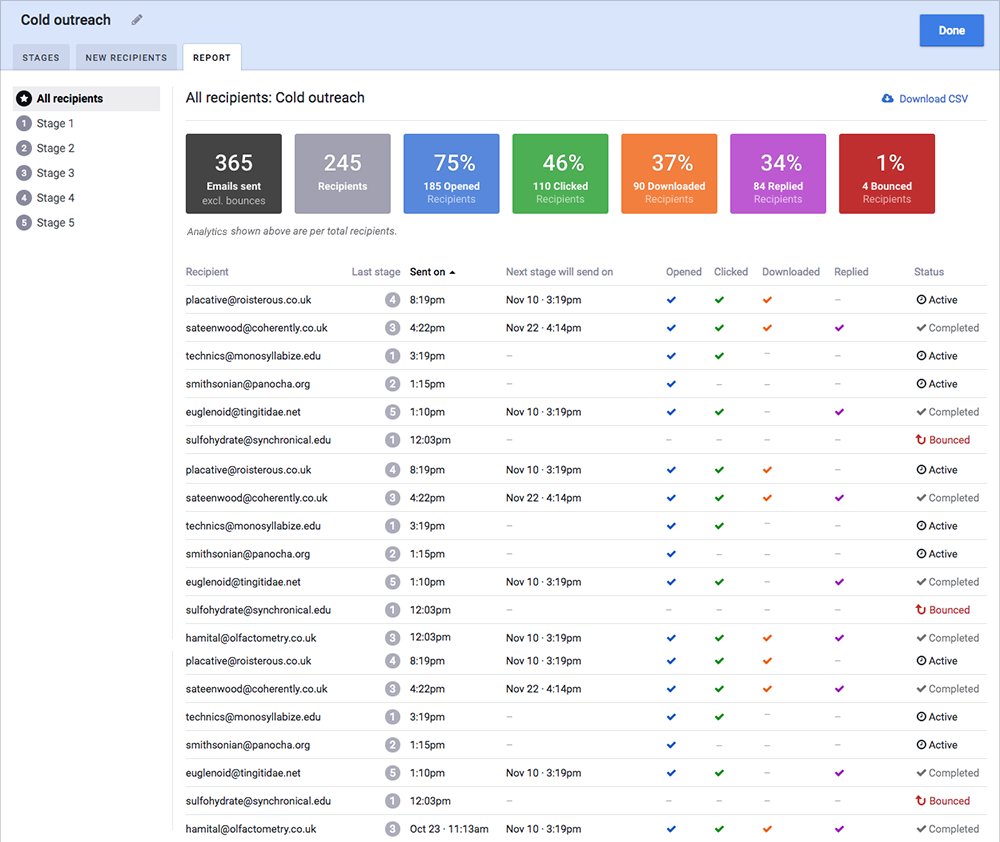Sort by the Status column header
Screen dimensions: 1000x842
point(929,272)
